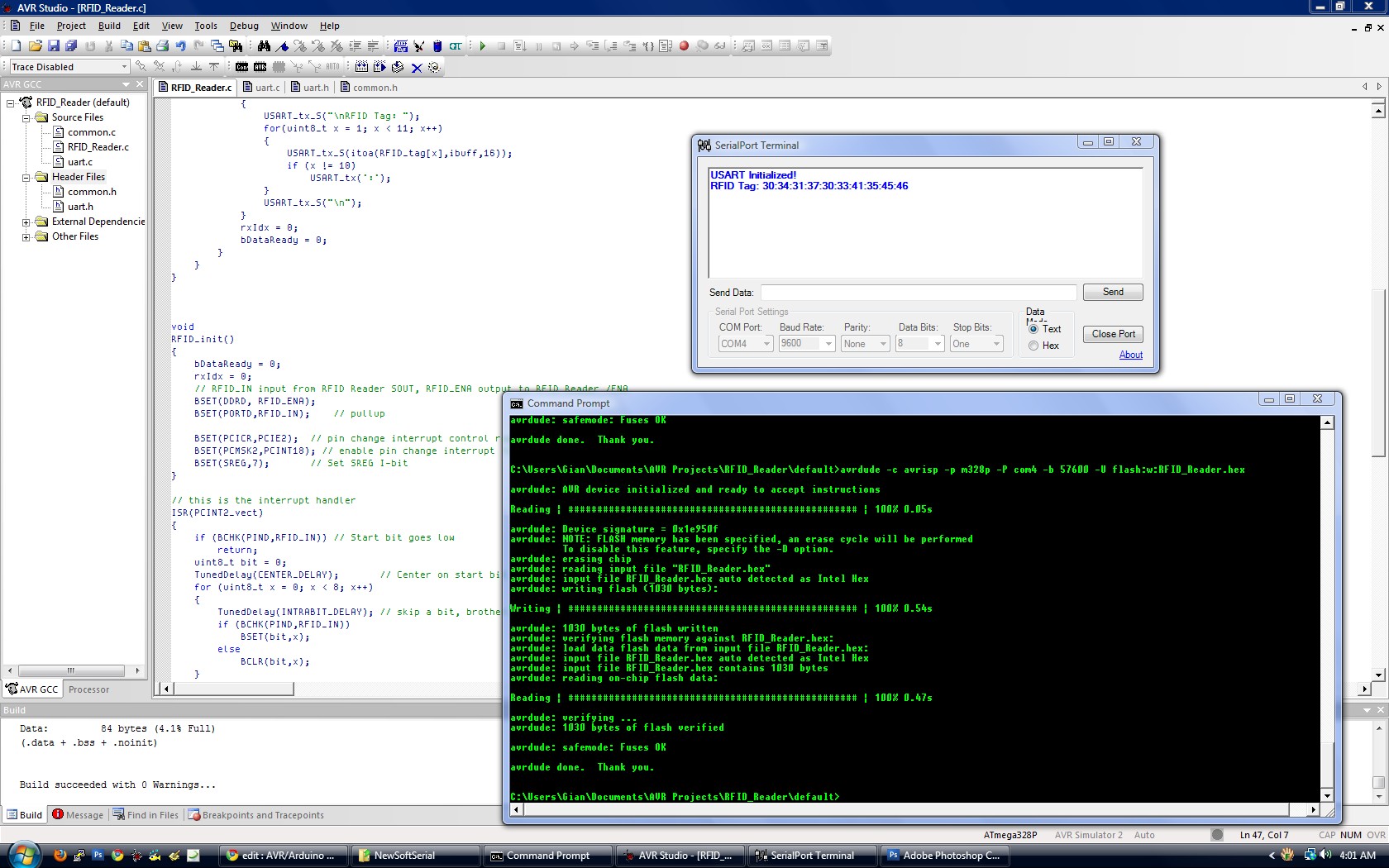Screen dimensions: 1389x868
Task: Open the Tools menu
Action: coord(206,26)
